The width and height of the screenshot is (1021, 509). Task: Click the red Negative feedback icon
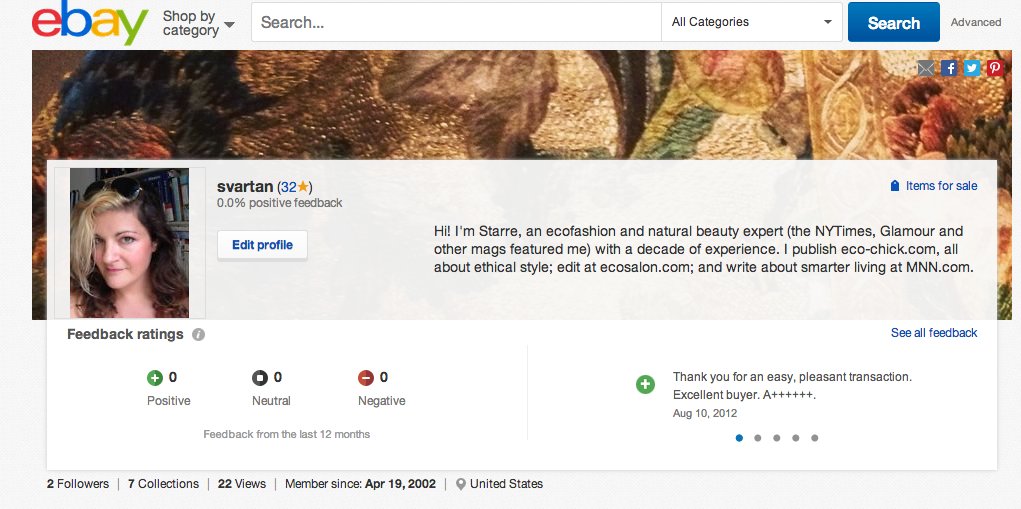point(366,378)
